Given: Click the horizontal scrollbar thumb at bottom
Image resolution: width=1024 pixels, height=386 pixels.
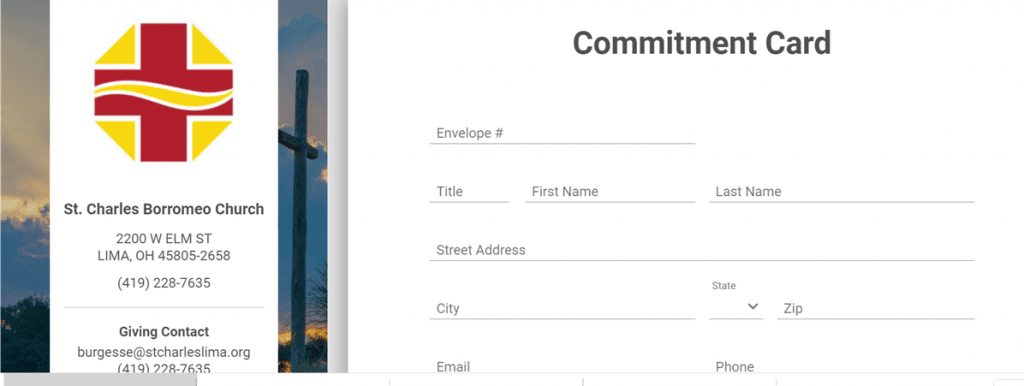Looking at the screenshot, I should pyautogui.click(x=100, y=380).
